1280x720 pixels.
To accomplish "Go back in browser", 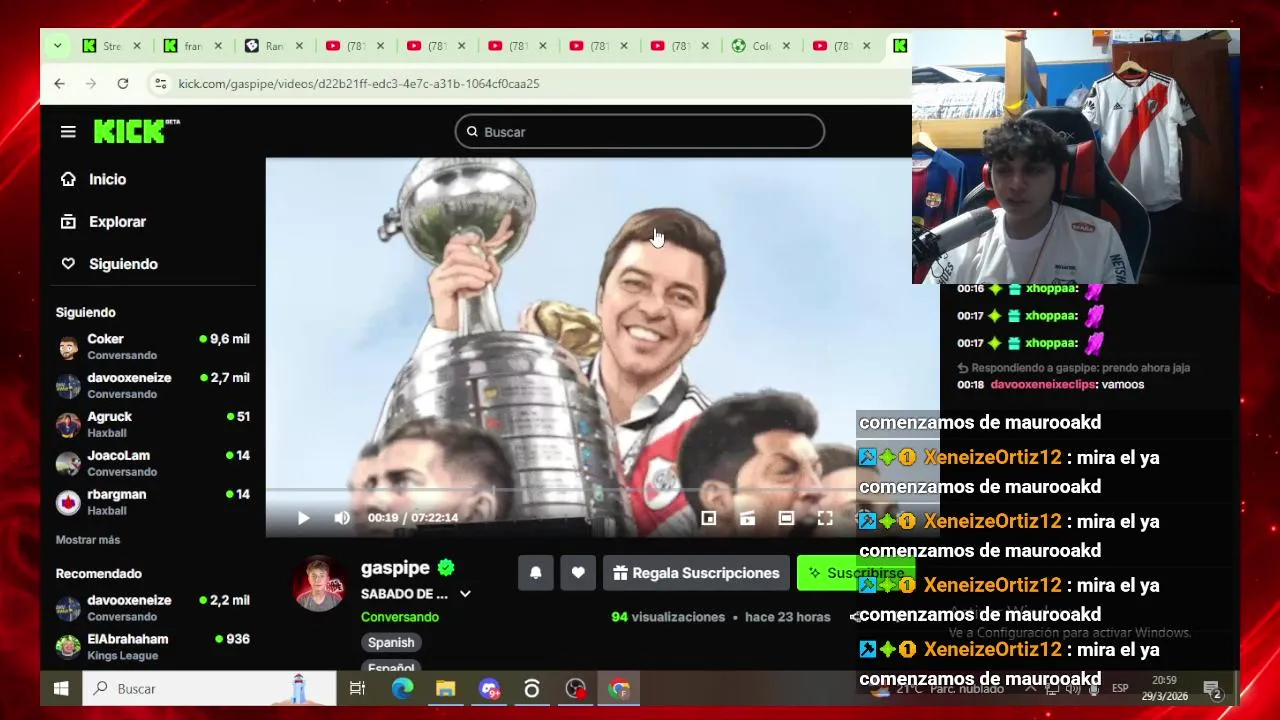I will click(59, 84).
